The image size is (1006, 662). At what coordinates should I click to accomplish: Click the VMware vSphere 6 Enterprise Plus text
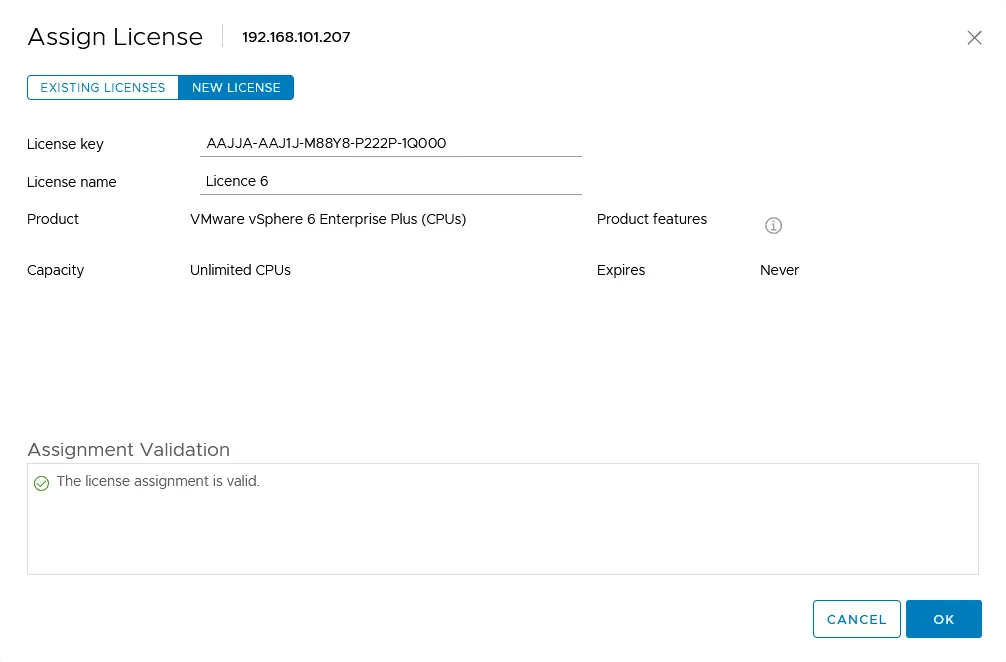pos(328,219)
